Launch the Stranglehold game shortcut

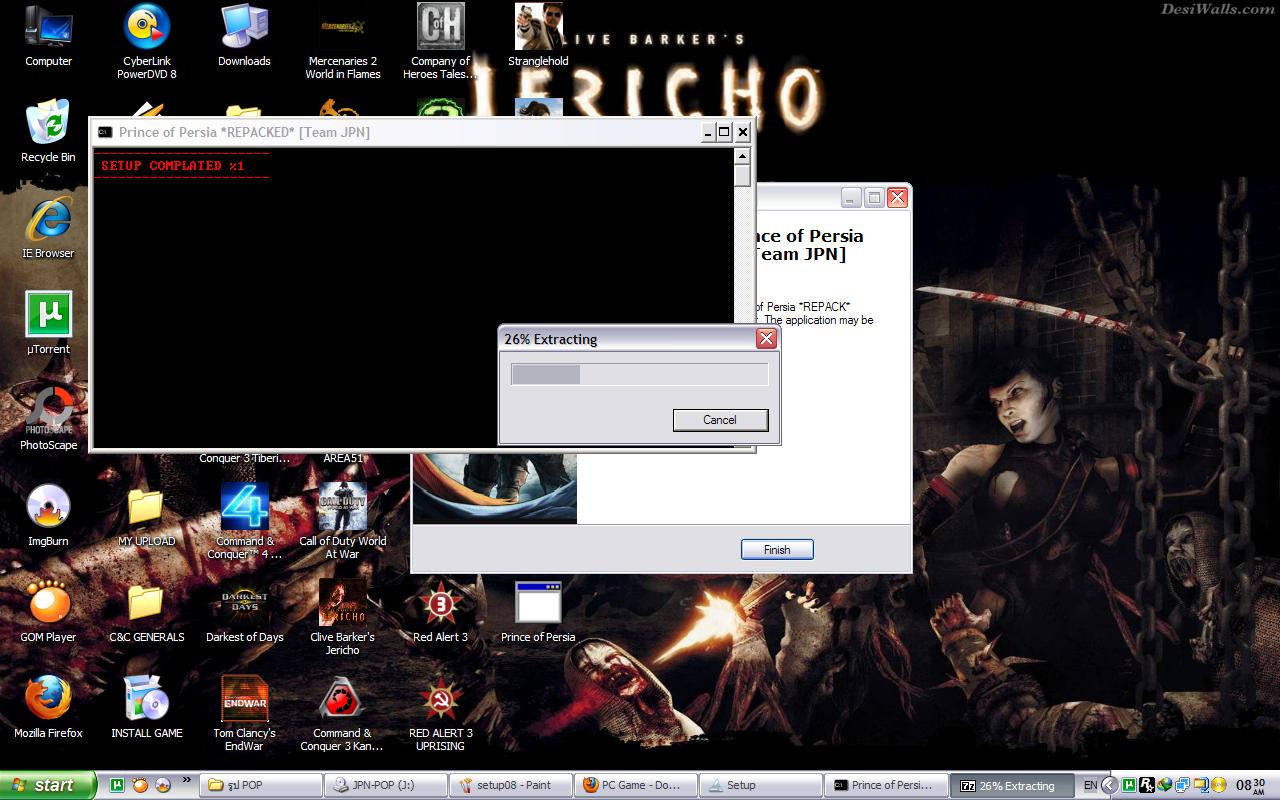click(x=538, y=36)
